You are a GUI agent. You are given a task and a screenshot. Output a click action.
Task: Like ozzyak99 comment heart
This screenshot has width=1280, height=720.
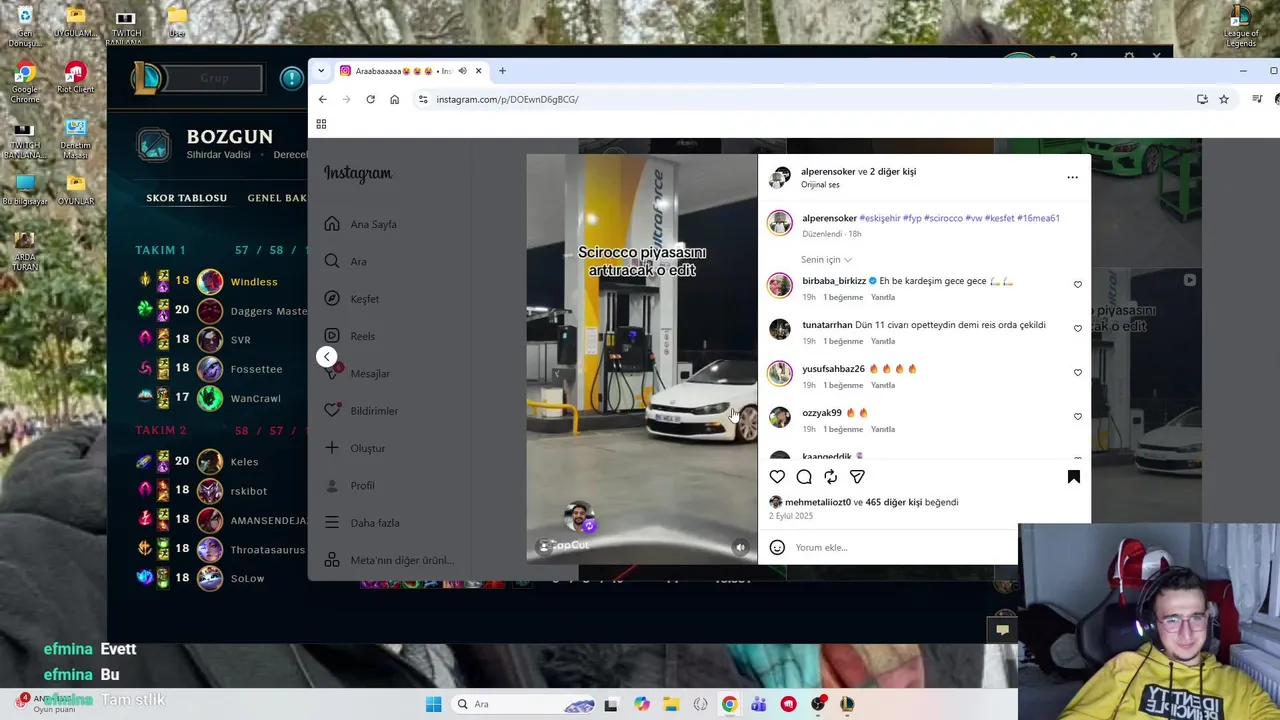[x=1078, y=416]
